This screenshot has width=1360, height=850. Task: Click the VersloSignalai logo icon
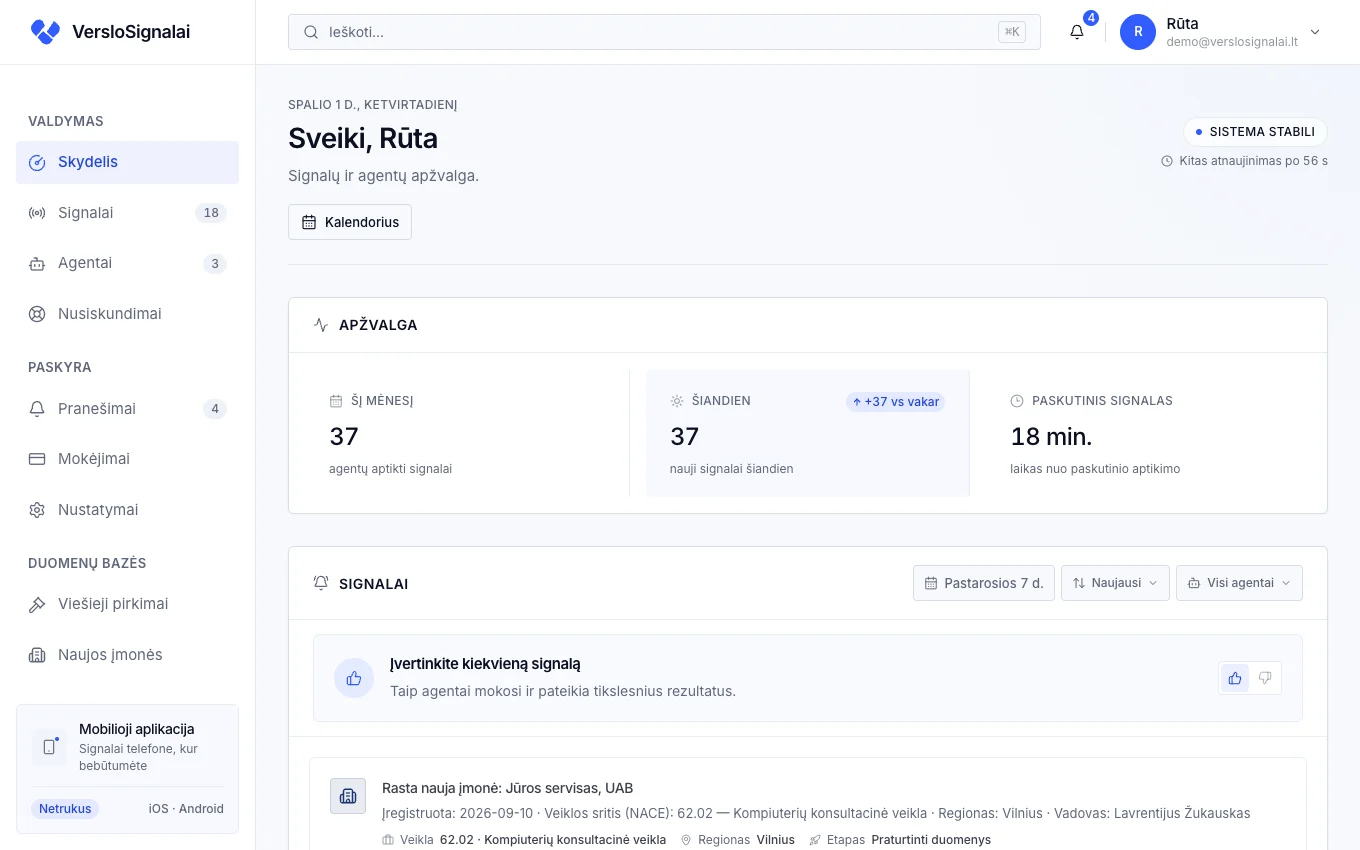click(45, 32)
